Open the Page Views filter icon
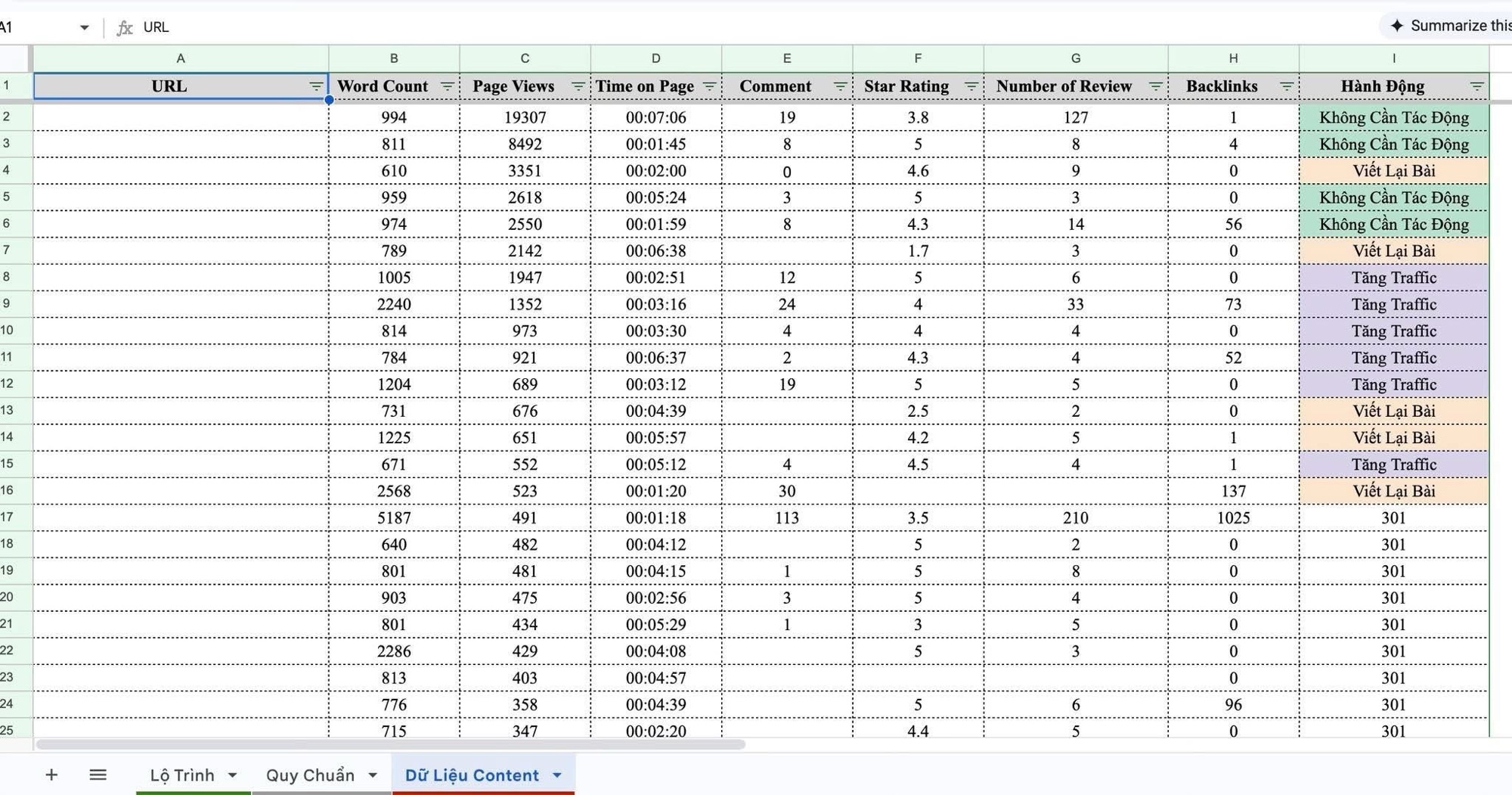The image size is (1512, 795). point(578,86)
